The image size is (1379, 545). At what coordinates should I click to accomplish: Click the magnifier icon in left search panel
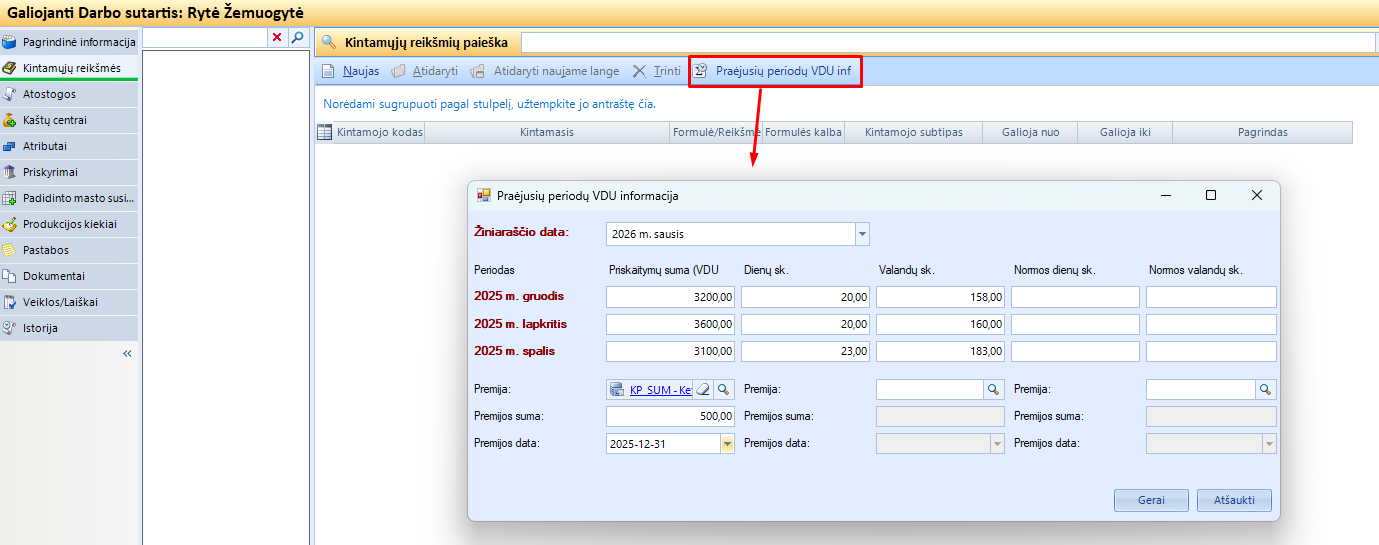(x=297, y=37)
